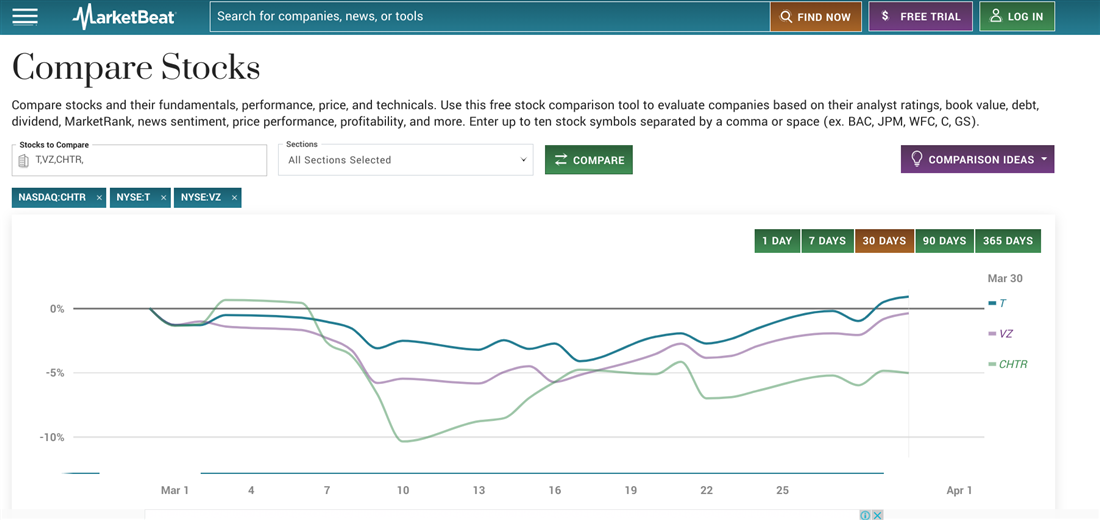Click the clipboard icon in Stocks to Compare
Screen dimensions: 1100x520
24,160
